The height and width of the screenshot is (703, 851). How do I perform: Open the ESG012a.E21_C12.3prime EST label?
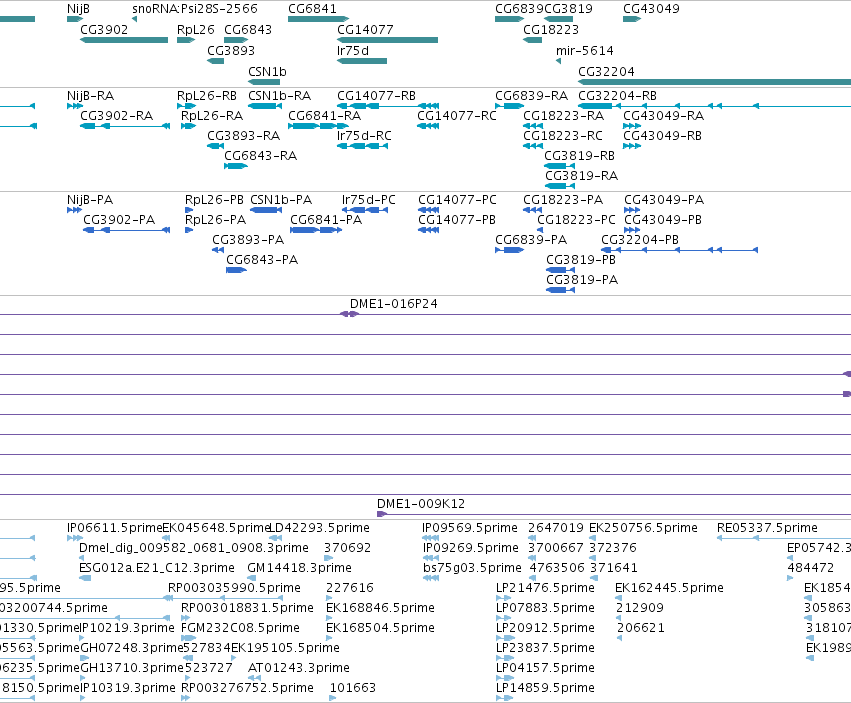[156, 568]
